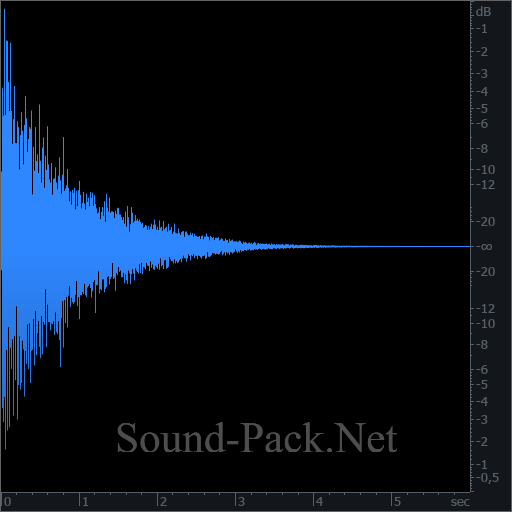Click the lower -3 dB scale mark
This screenshot has height=512, width=512.
click(x=482, y=420)
